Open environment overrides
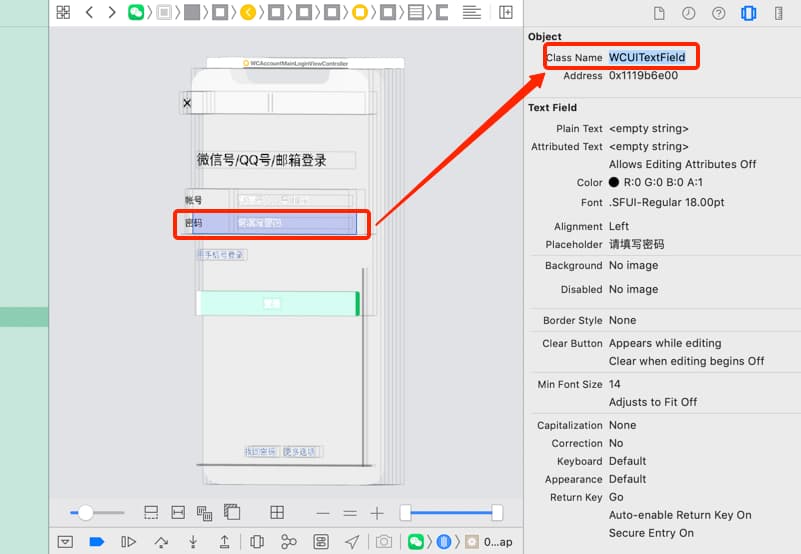The image size is (801, 554). coord(321,542)
